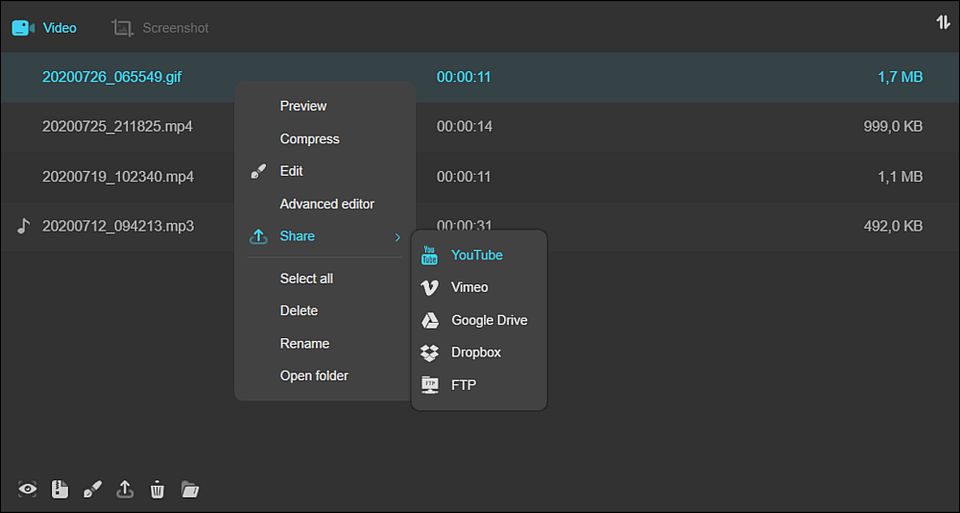Click the open folder icon in bottom toolbar
The height and width of the screenshot is (513, 960).
(190, 489)
